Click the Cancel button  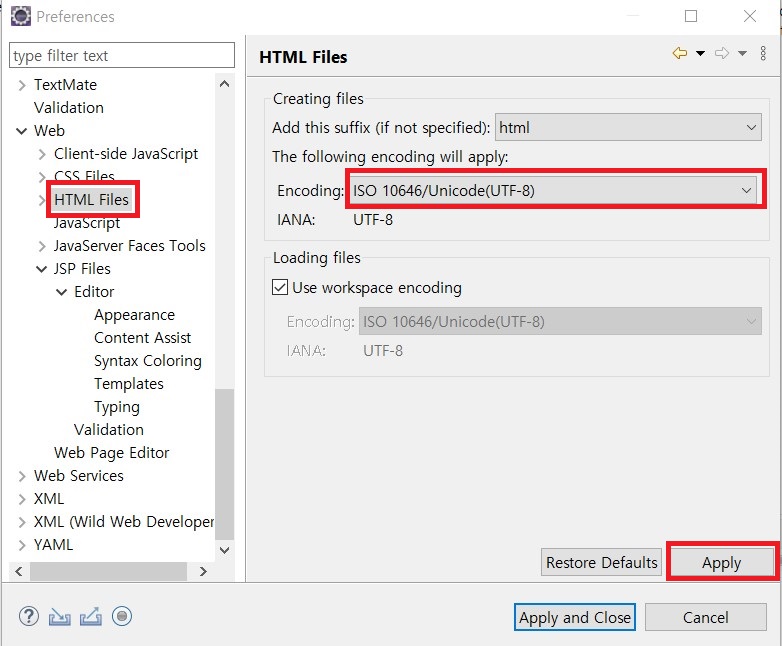click(x=706, y=617)
